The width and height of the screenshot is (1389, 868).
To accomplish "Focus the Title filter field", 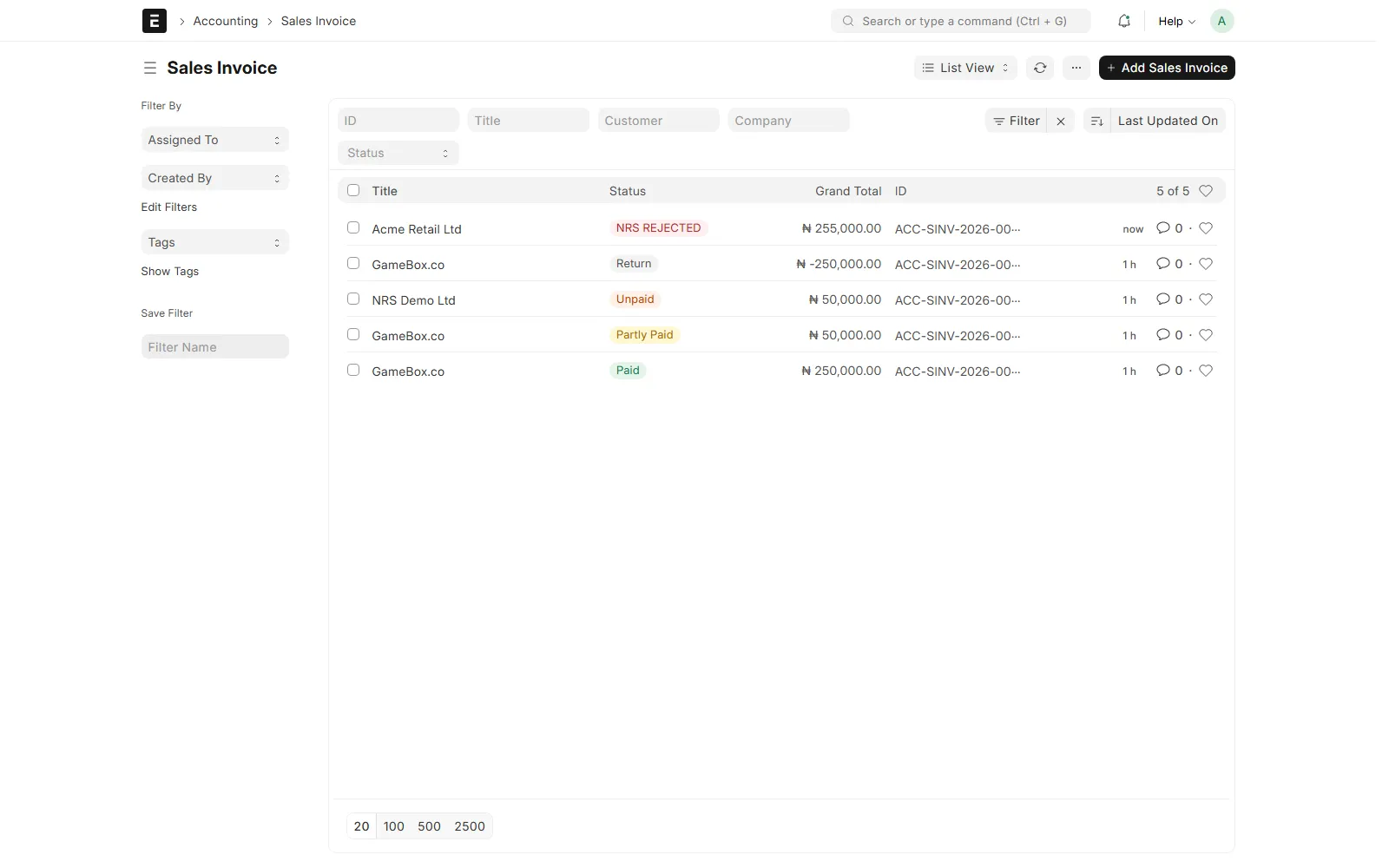I will tap(529, 121).
